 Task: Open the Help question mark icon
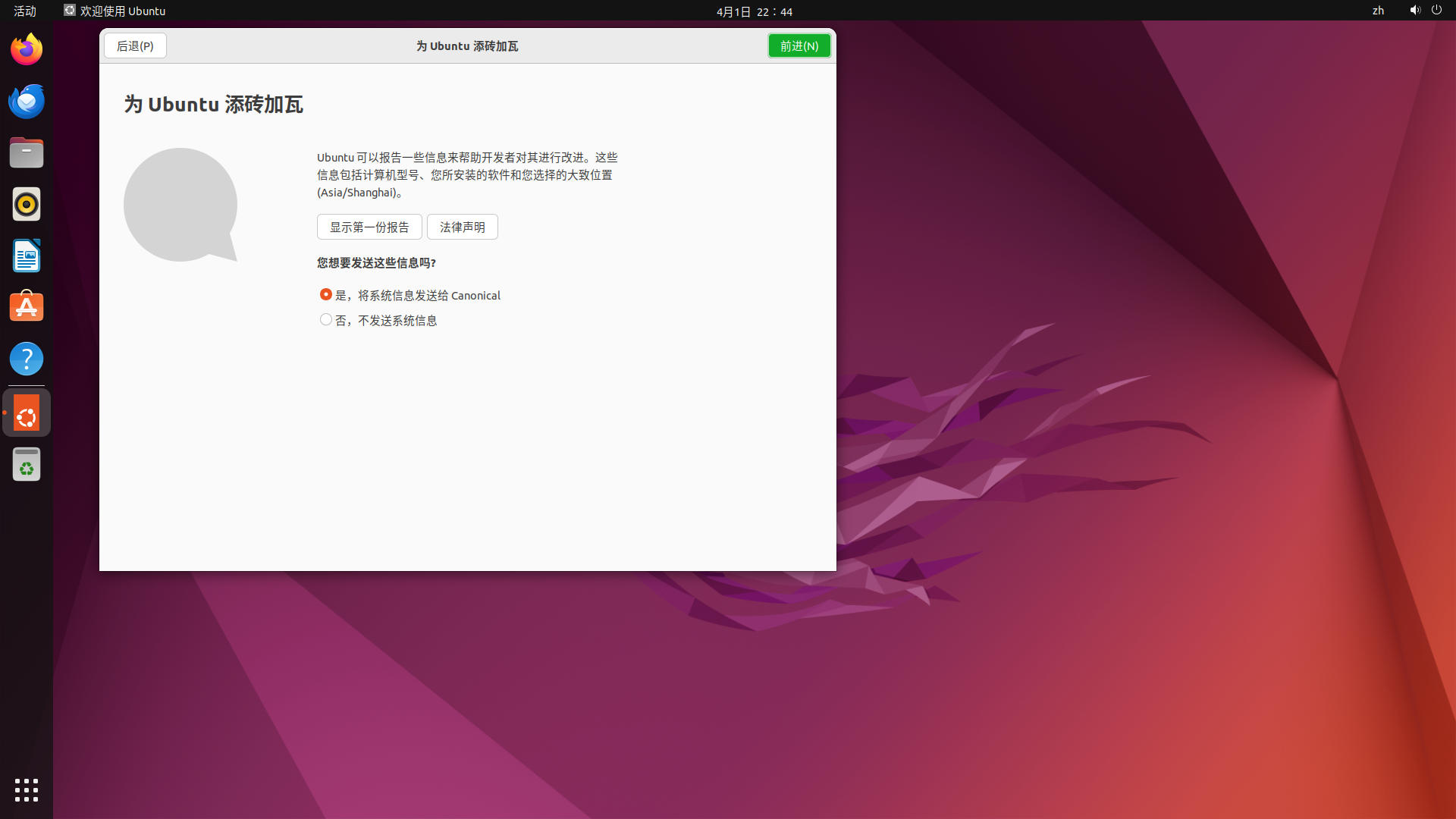click(27, 359)
